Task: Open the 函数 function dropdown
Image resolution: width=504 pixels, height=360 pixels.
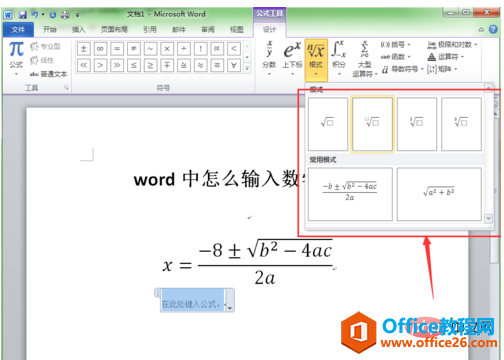Action: point(395,57)
